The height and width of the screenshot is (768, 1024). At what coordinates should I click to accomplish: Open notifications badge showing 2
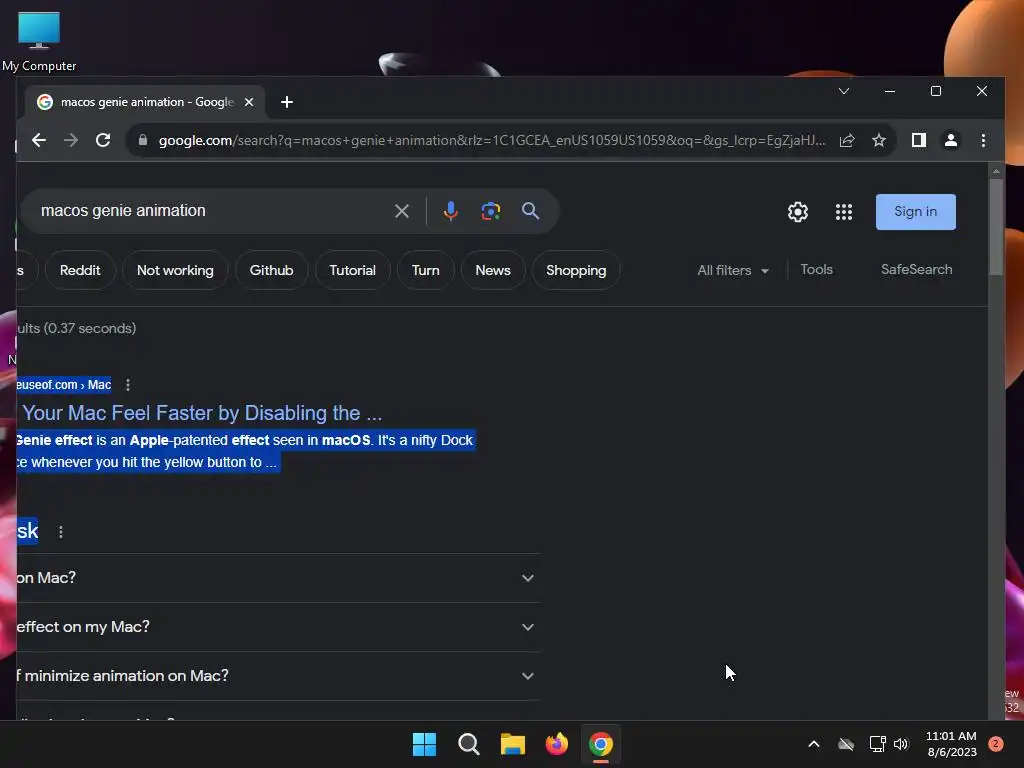pyautogui.click(x=996, y=744)
